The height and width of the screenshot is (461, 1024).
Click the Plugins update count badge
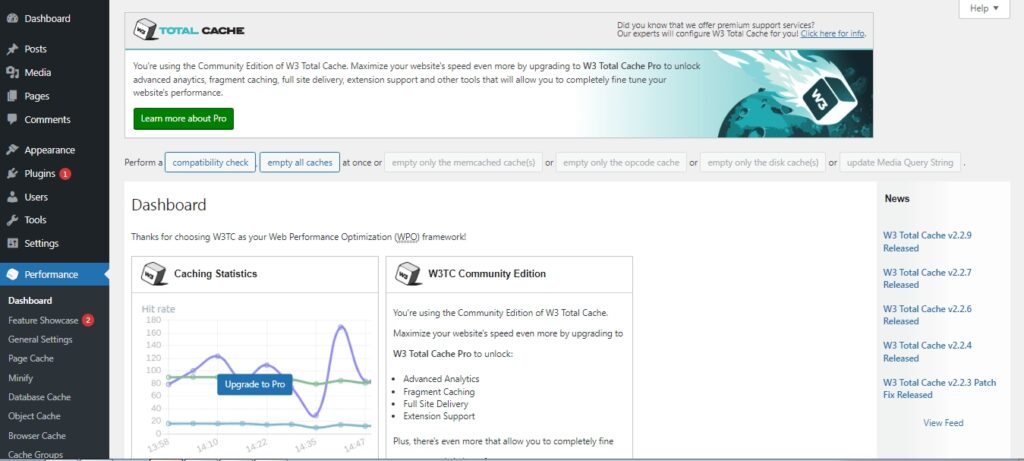[x=65, y=174]
